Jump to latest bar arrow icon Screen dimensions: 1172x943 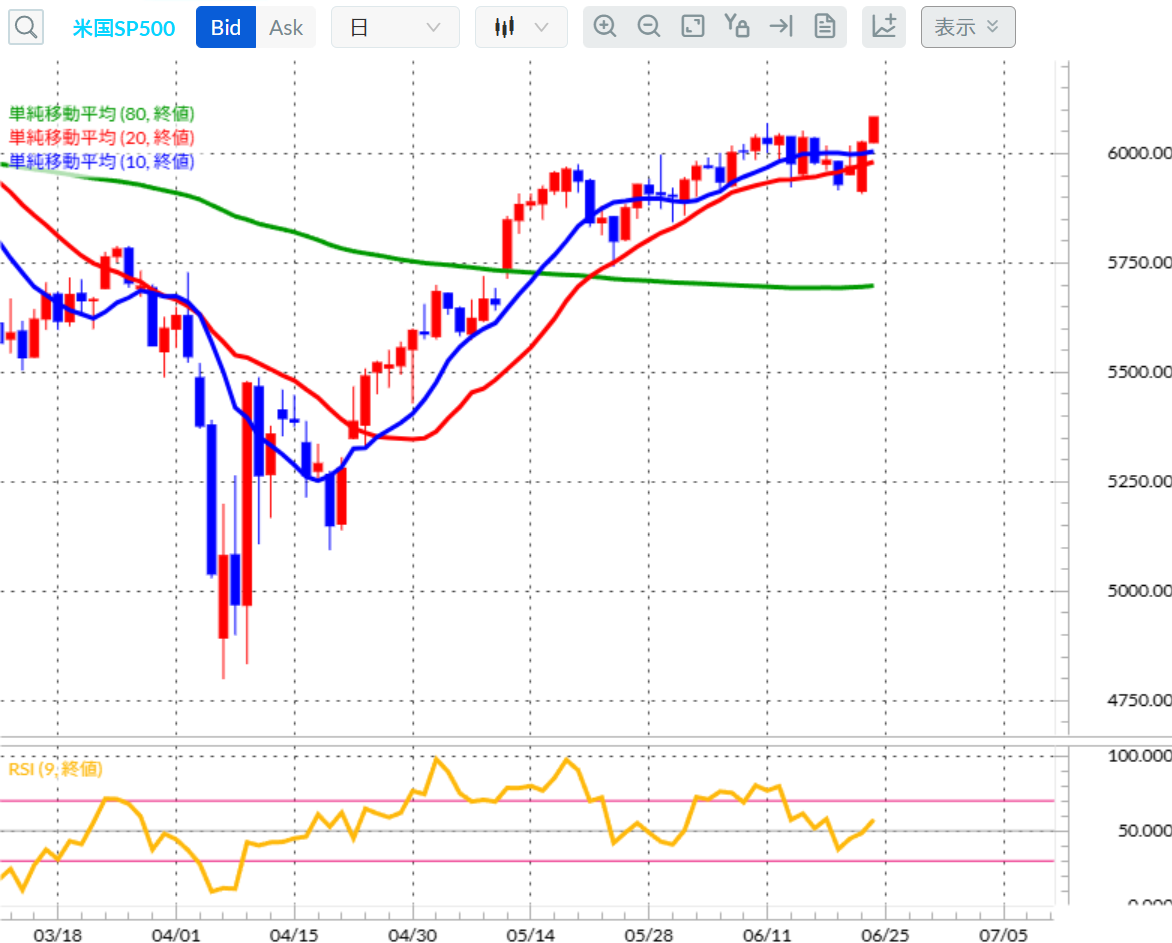[781, 27]
